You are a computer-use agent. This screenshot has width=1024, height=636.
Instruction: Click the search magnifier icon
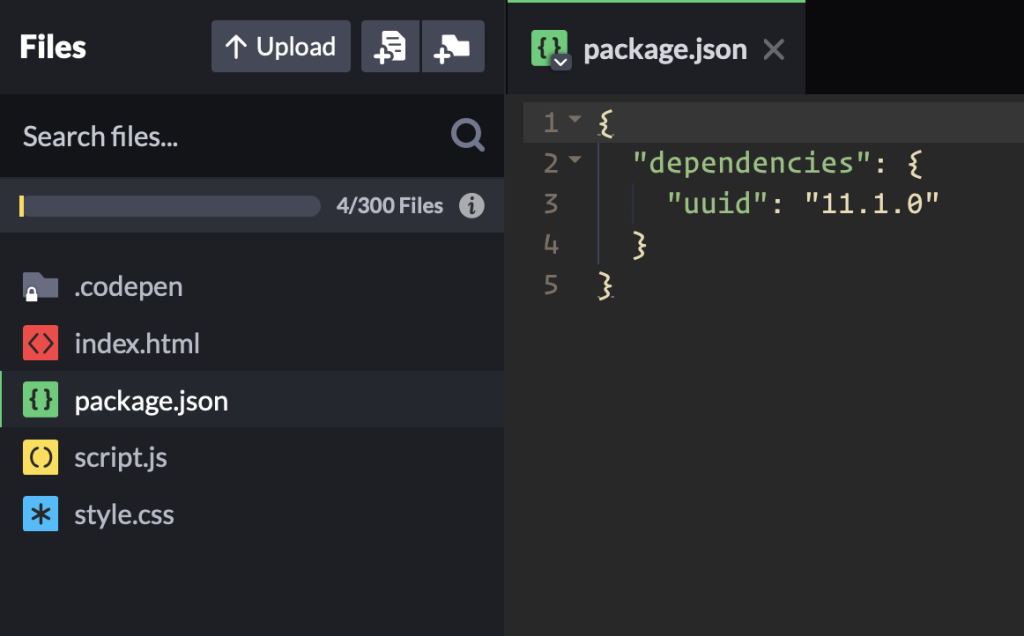point(467,135)
